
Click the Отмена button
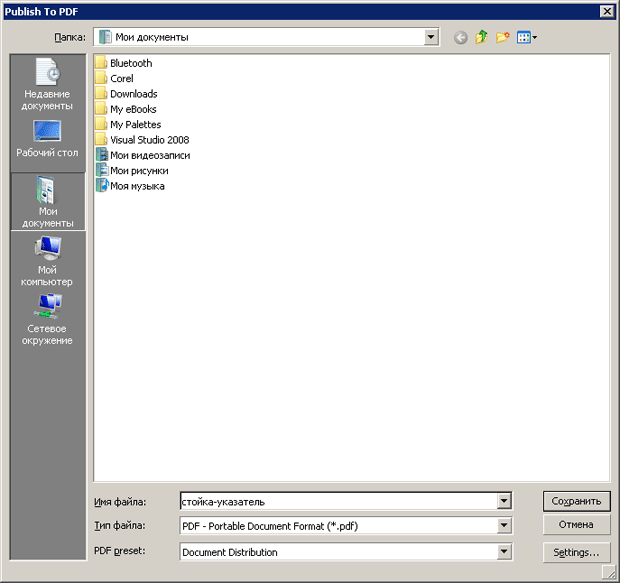click(576, 525)
